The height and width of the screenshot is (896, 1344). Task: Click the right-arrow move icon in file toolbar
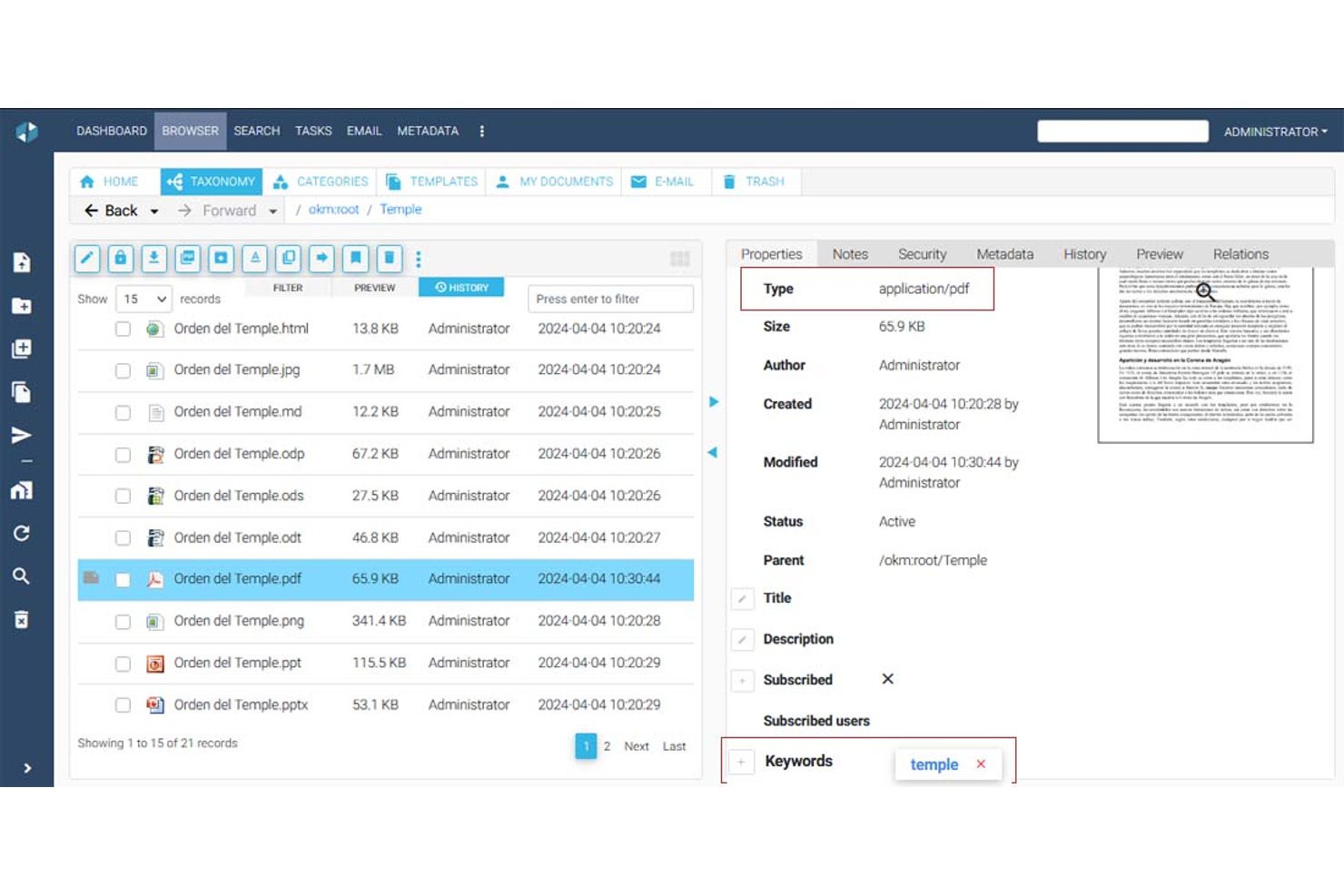click(x=321, y=259)
